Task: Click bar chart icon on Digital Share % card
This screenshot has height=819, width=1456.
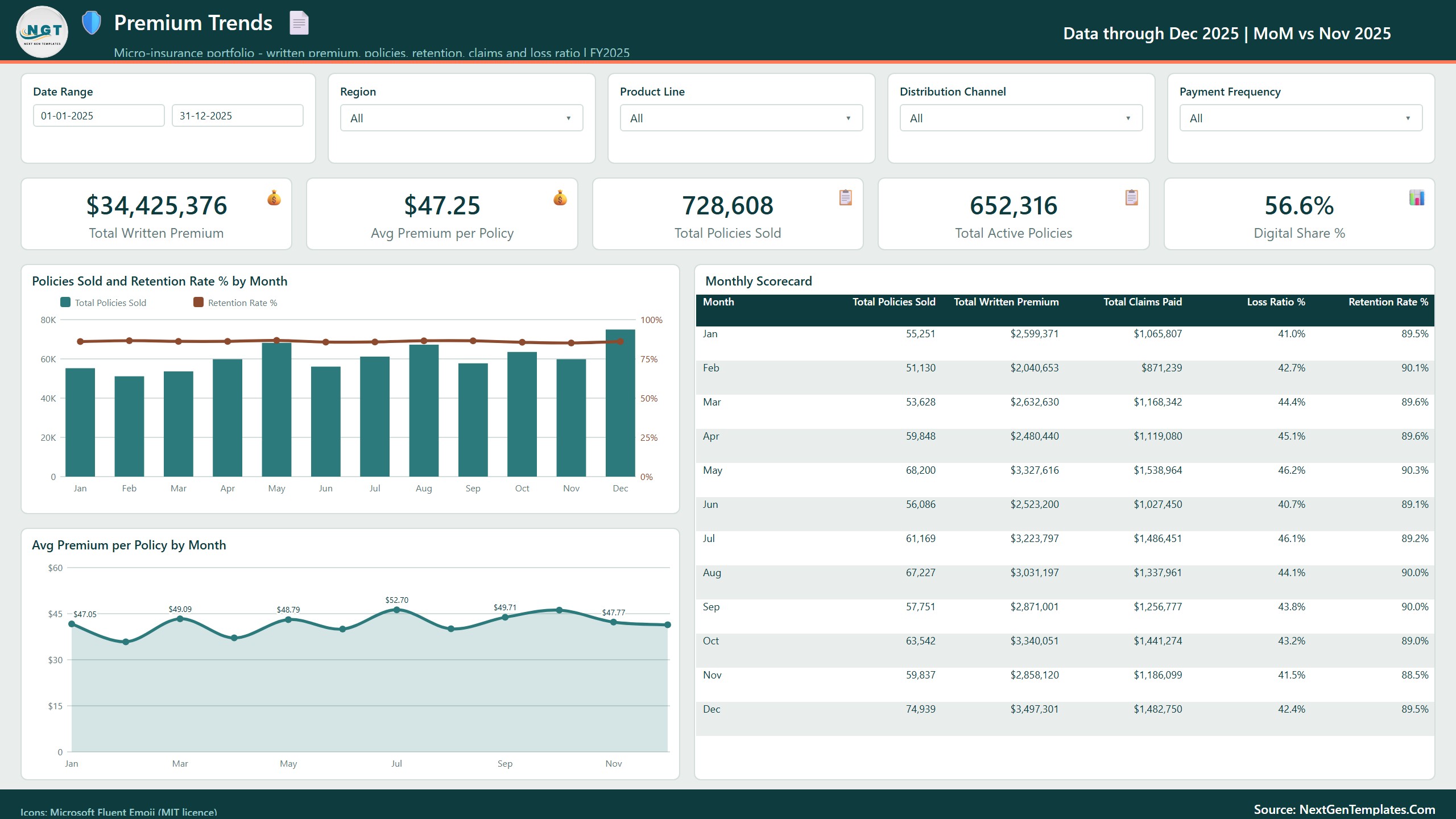Action: (x=1417, y=197)
